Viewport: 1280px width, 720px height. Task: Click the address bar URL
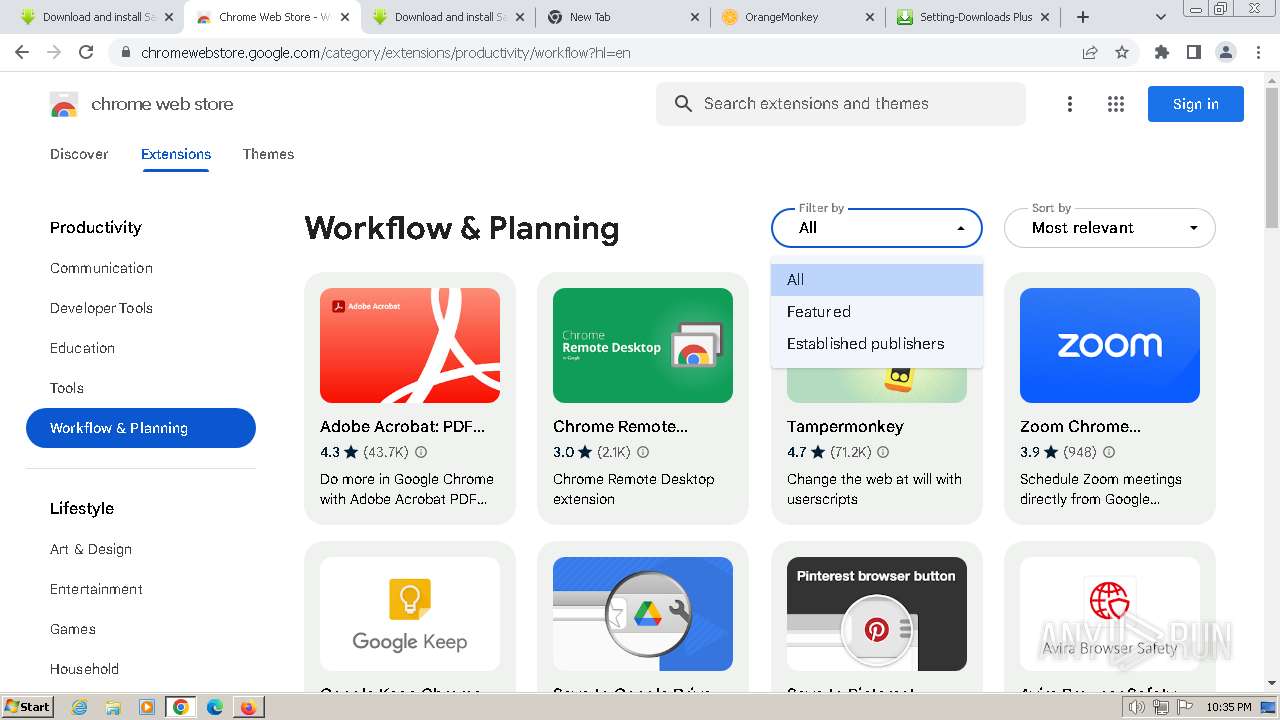[386, 52]
